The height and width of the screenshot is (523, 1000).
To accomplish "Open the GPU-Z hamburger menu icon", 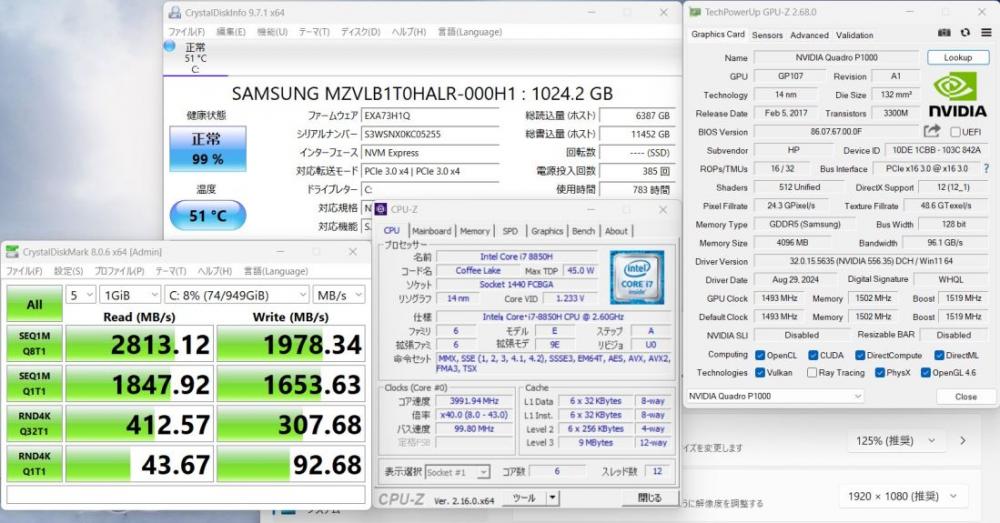I will point(986,33).
